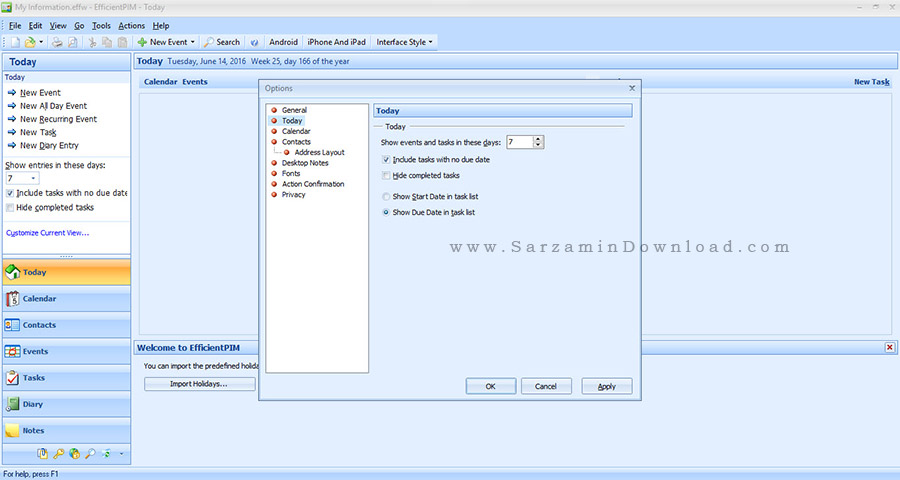Click the green recycle bin icon
Image resolution: width=900 pixels, height=480 pixels.
point(106,454)
